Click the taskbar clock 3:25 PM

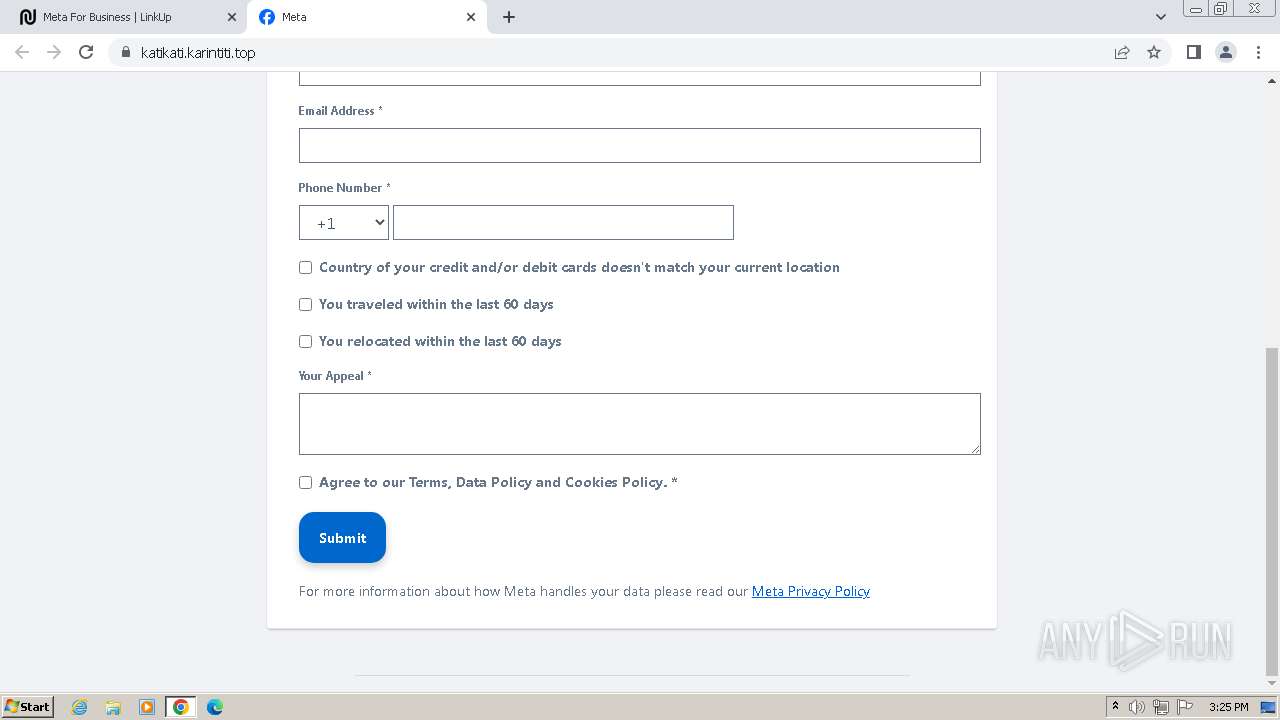tap(1228, 707)
